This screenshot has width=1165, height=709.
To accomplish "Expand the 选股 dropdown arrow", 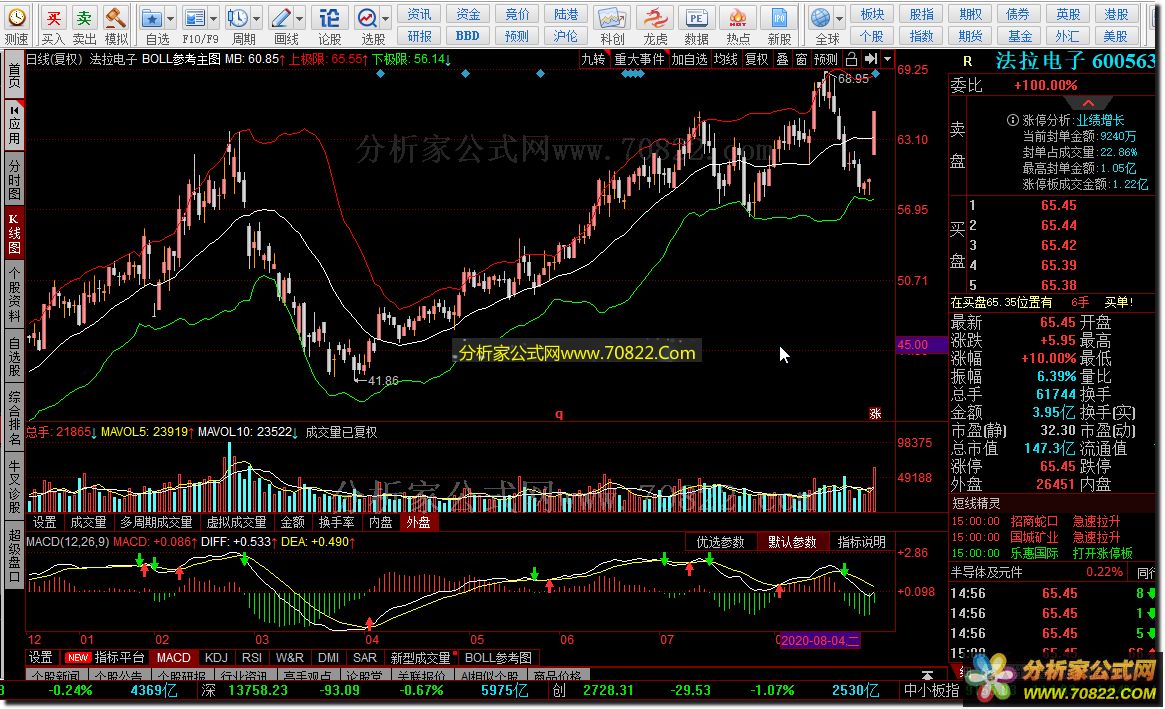I will (x=386, y=19).
